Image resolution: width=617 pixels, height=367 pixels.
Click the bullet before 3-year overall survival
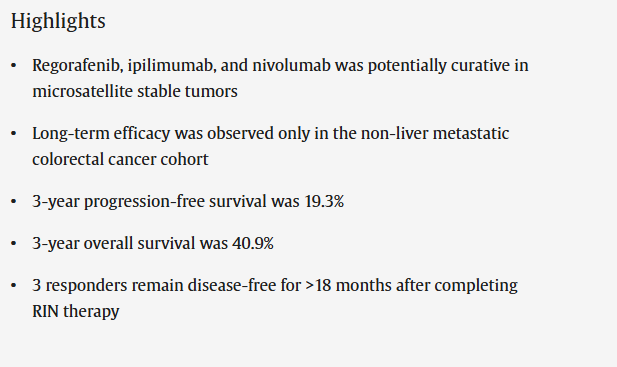tap(14, 243)
